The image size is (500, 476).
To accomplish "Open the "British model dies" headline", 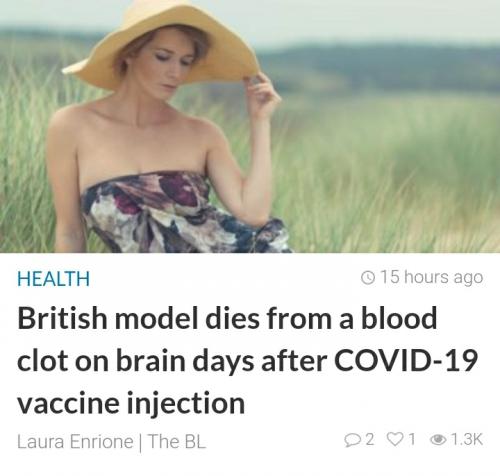I will (247, 361).
